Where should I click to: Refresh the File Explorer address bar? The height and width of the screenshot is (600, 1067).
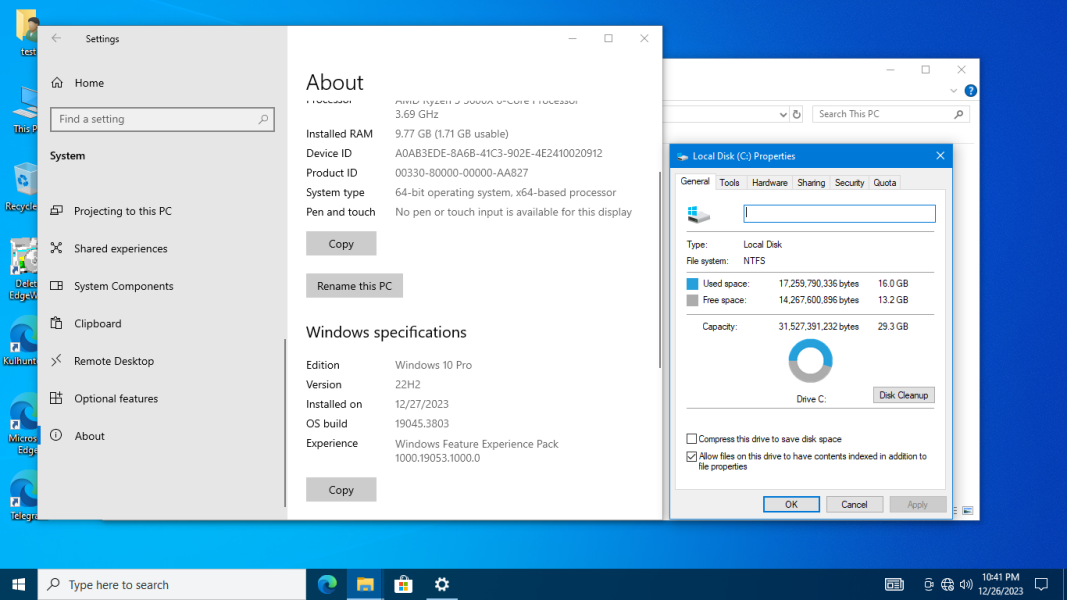pos(797,114)
